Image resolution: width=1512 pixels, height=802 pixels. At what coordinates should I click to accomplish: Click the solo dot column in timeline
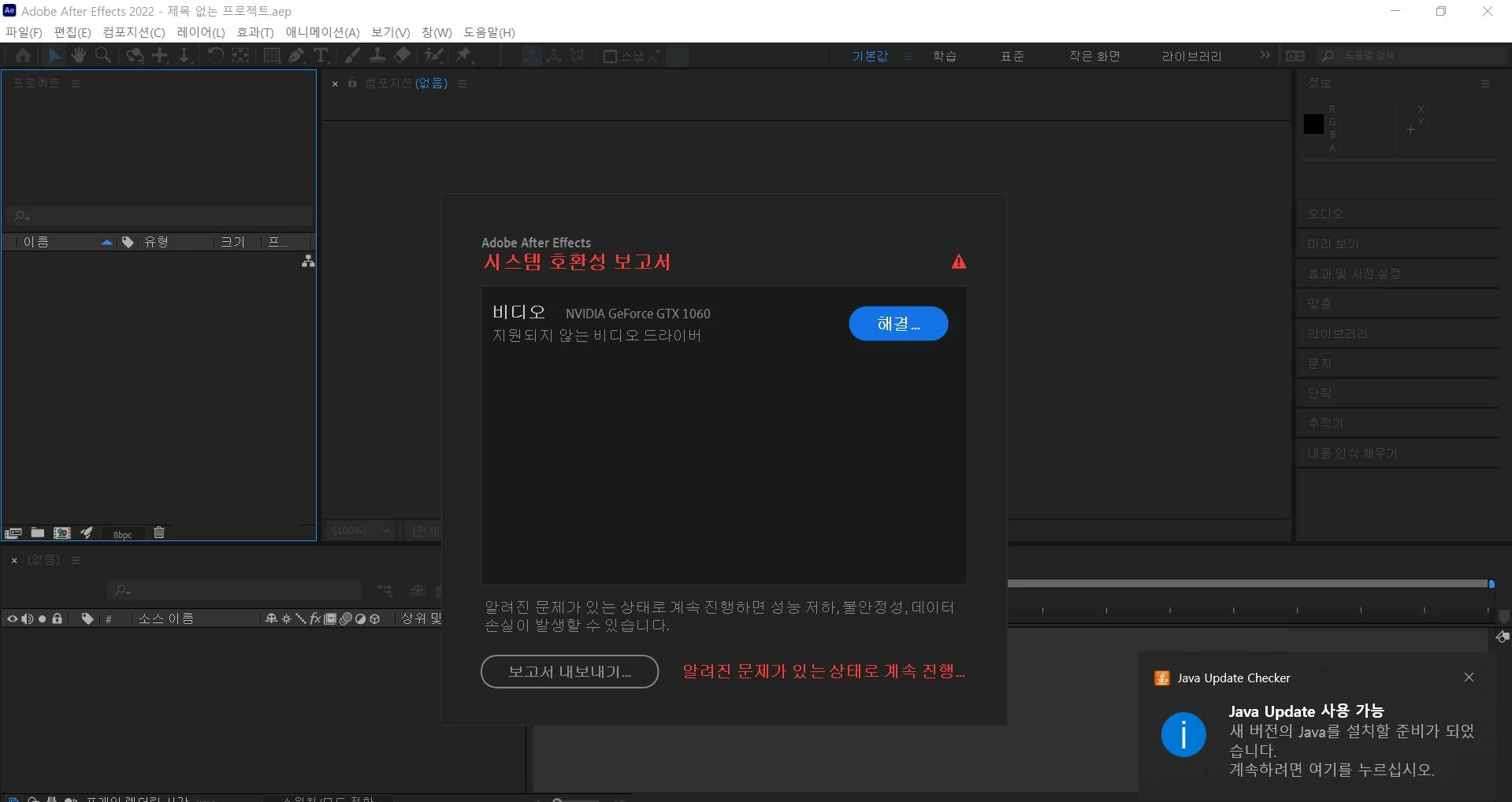coord(43,618)
